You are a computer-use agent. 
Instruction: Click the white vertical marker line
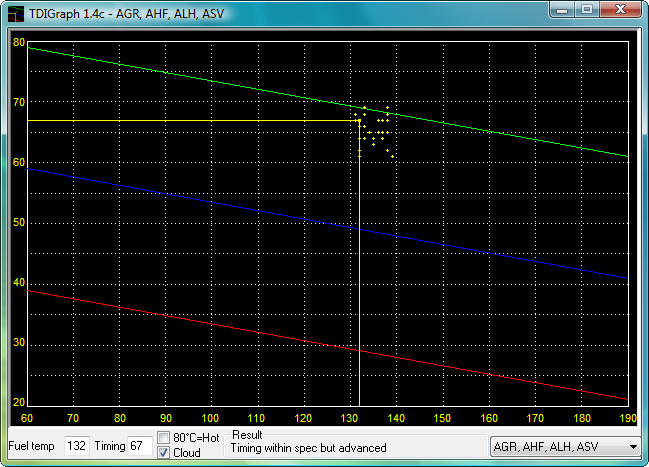pos(359,280)
